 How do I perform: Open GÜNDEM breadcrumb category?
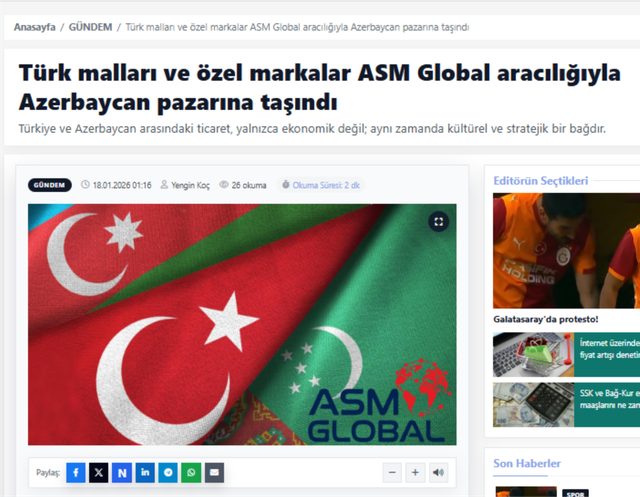90,27
